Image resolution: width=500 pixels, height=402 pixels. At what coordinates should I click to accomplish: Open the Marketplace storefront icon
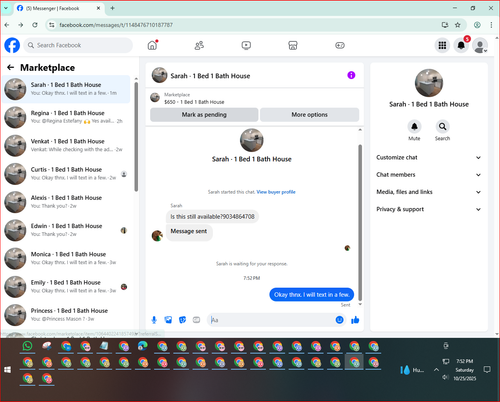coord(293,45)
